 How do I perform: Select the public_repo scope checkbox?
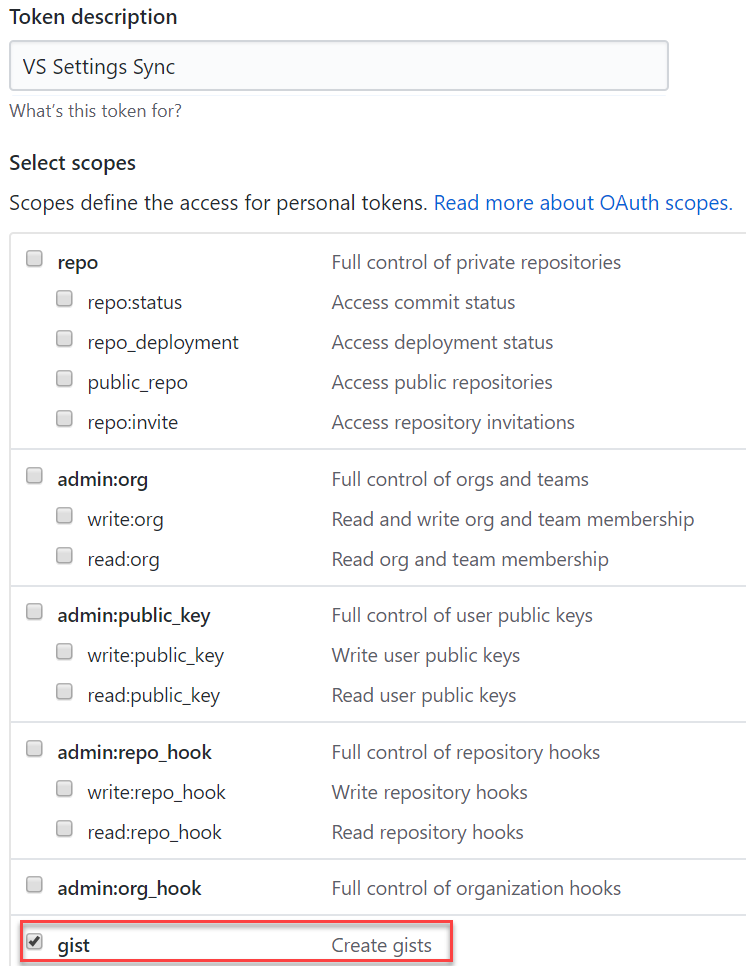(x=64, y=378)
